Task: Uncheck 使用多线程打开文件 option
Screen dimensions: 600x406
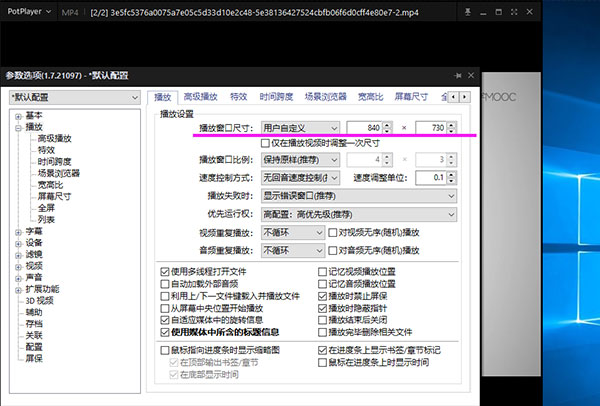Action: (x=165, y=271)
